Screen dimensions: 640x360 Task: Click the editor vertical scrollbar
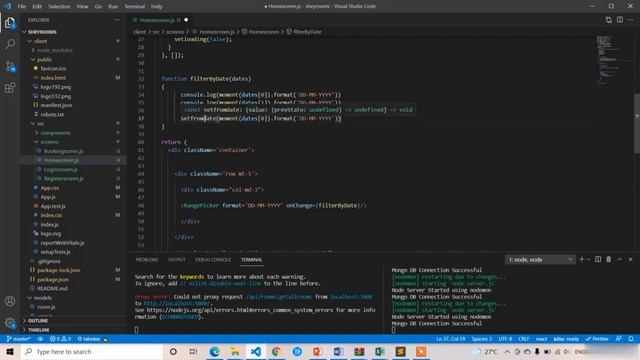tap(637, 123)
